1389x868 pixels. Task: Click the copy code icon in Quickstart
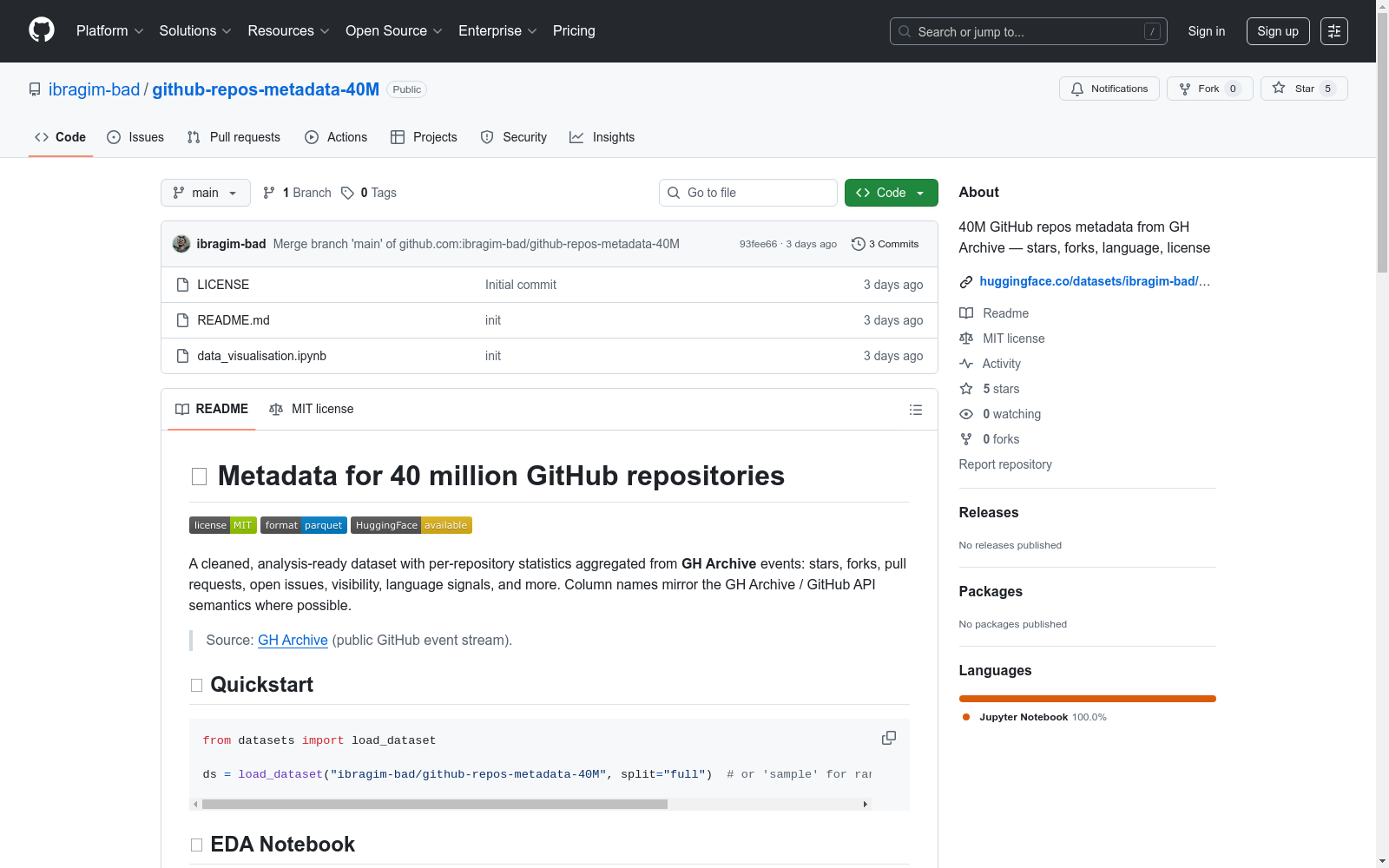click(x=889, y=738)
